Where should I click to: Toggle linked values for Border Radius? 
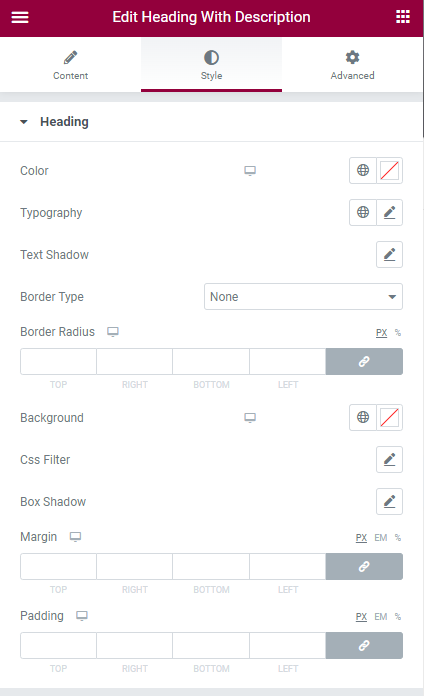[364, 361]
